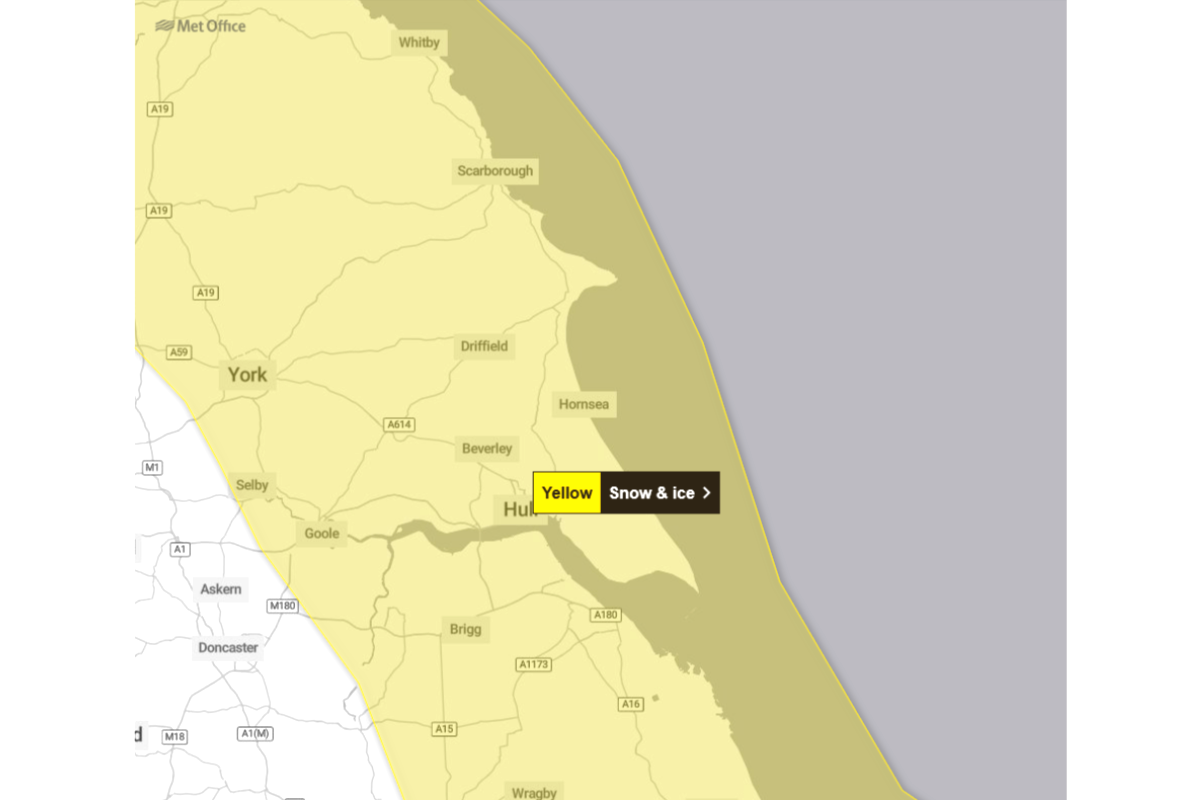Select the A1173 road shield
The width and height of the screenshot is (1200, 800).
pyautogui.click(x=534, y=664)
